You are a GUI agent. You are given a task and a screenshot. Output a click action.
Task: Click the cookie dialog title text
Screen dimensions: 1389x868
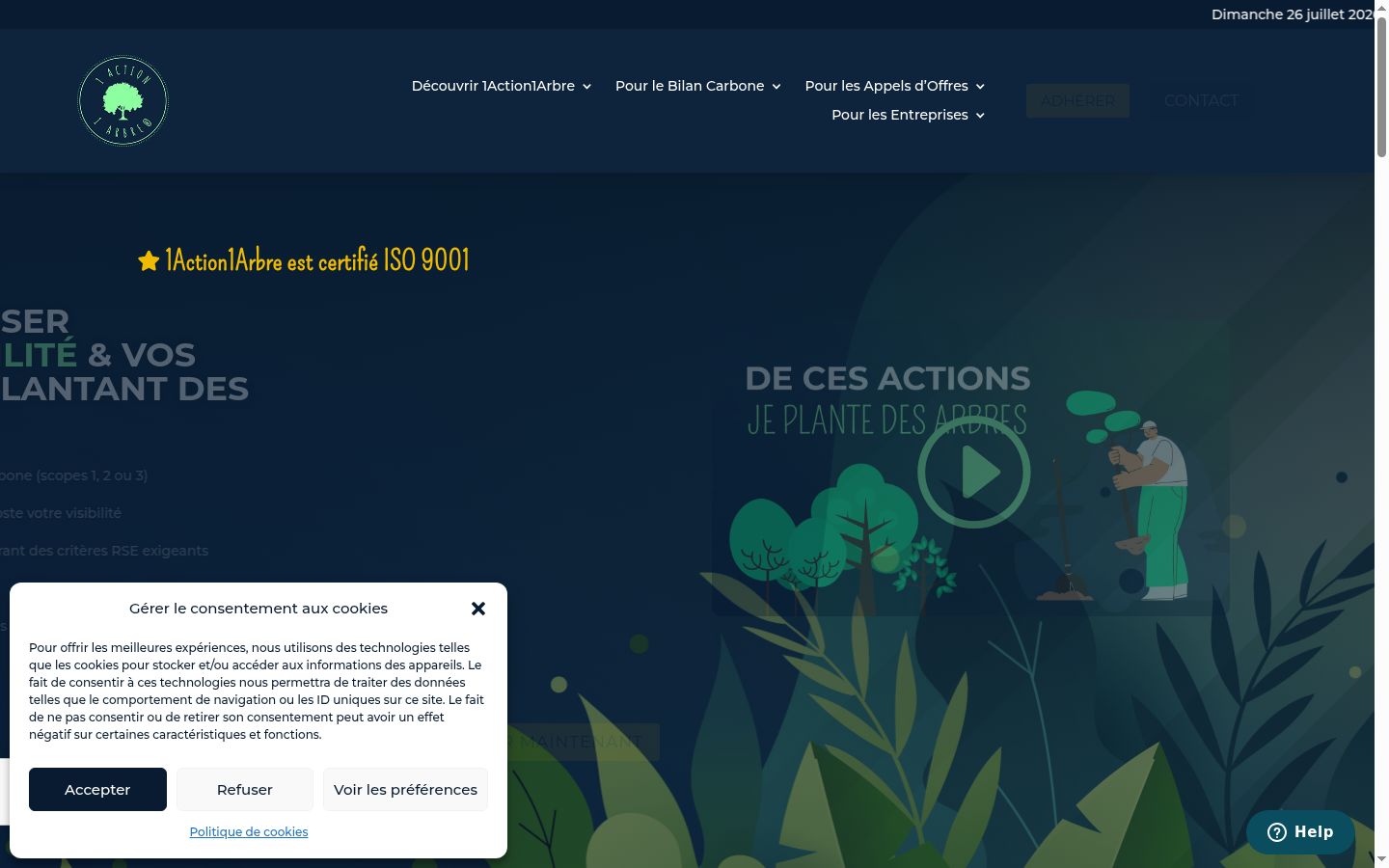(259, 609)
